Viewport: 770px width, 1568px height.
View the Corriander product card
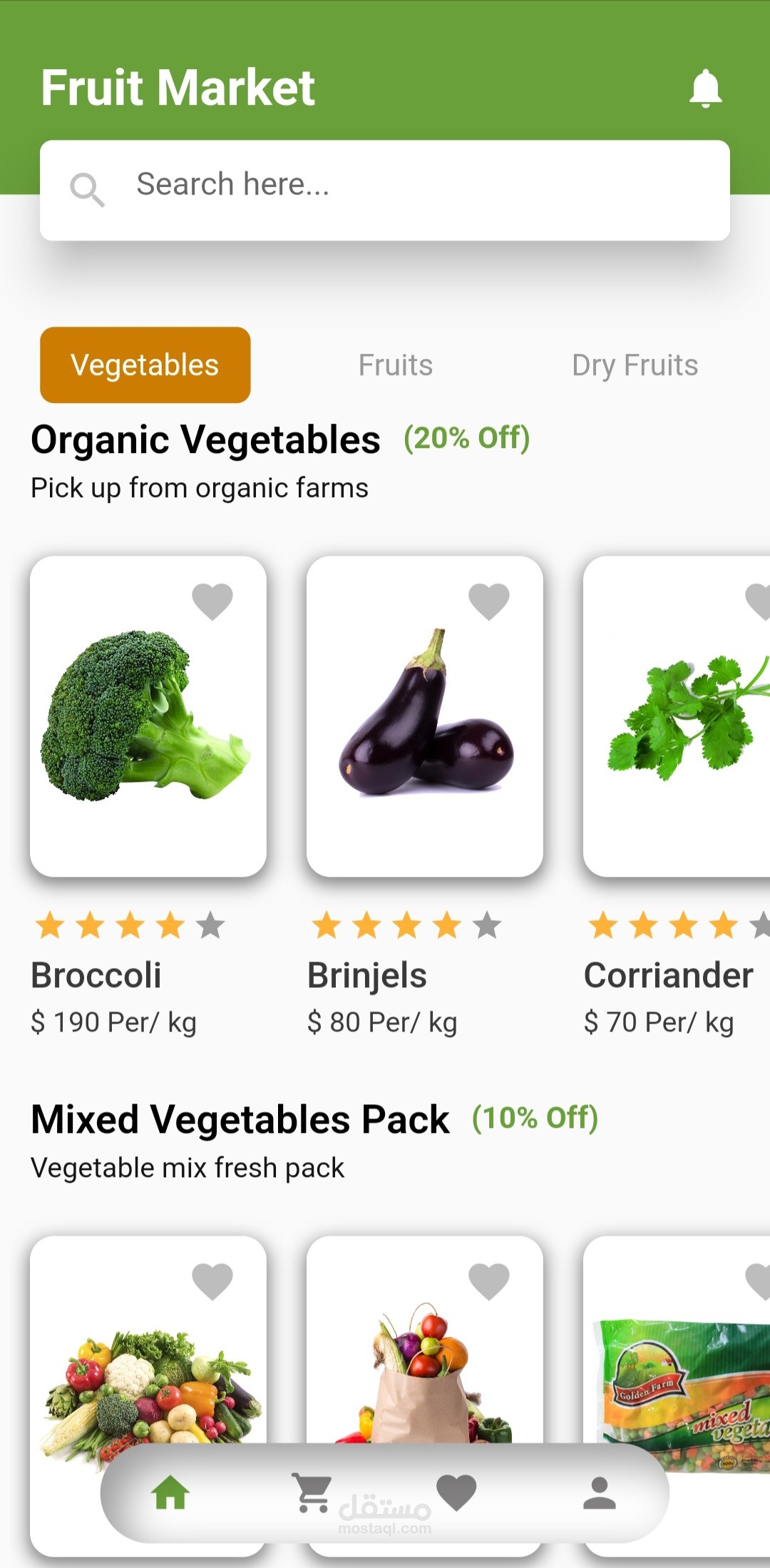point(677,717)
